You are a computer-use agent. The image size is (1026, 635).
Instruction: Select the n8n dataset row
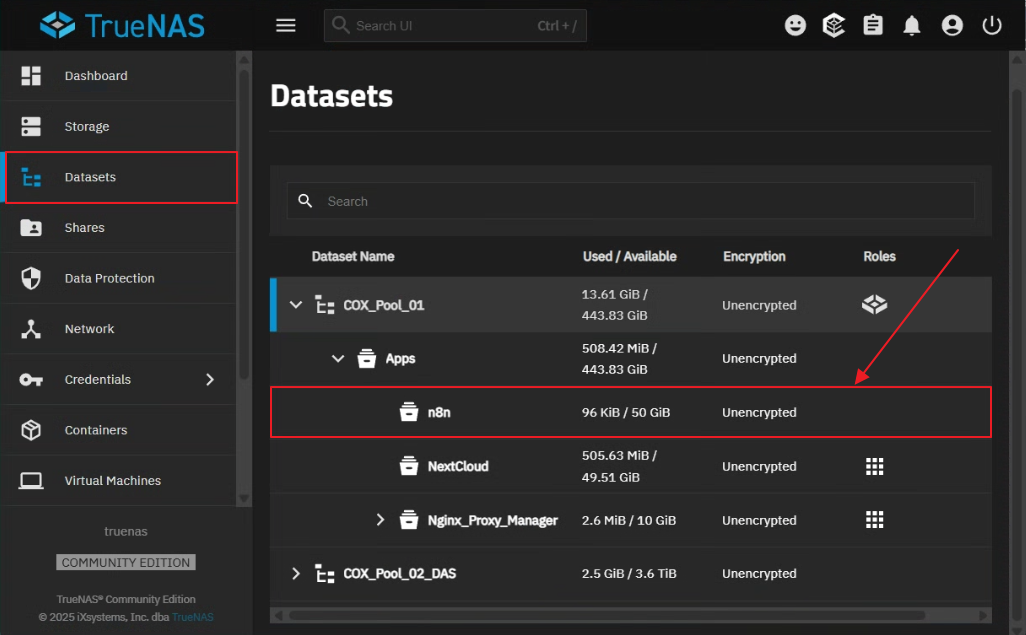(631, 412)
